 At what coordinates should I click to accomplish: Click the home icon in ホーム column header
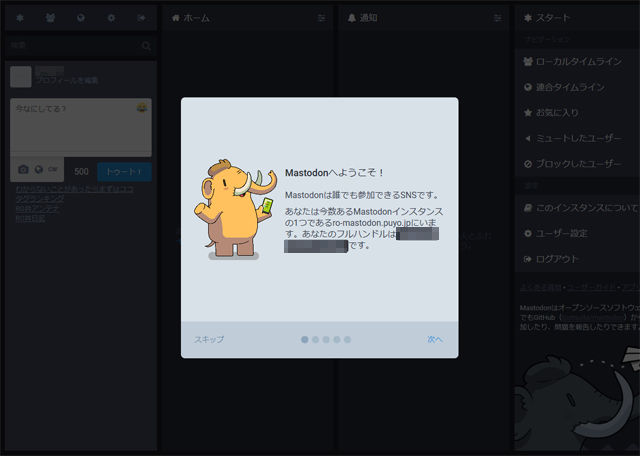click(x=176, y=18)
